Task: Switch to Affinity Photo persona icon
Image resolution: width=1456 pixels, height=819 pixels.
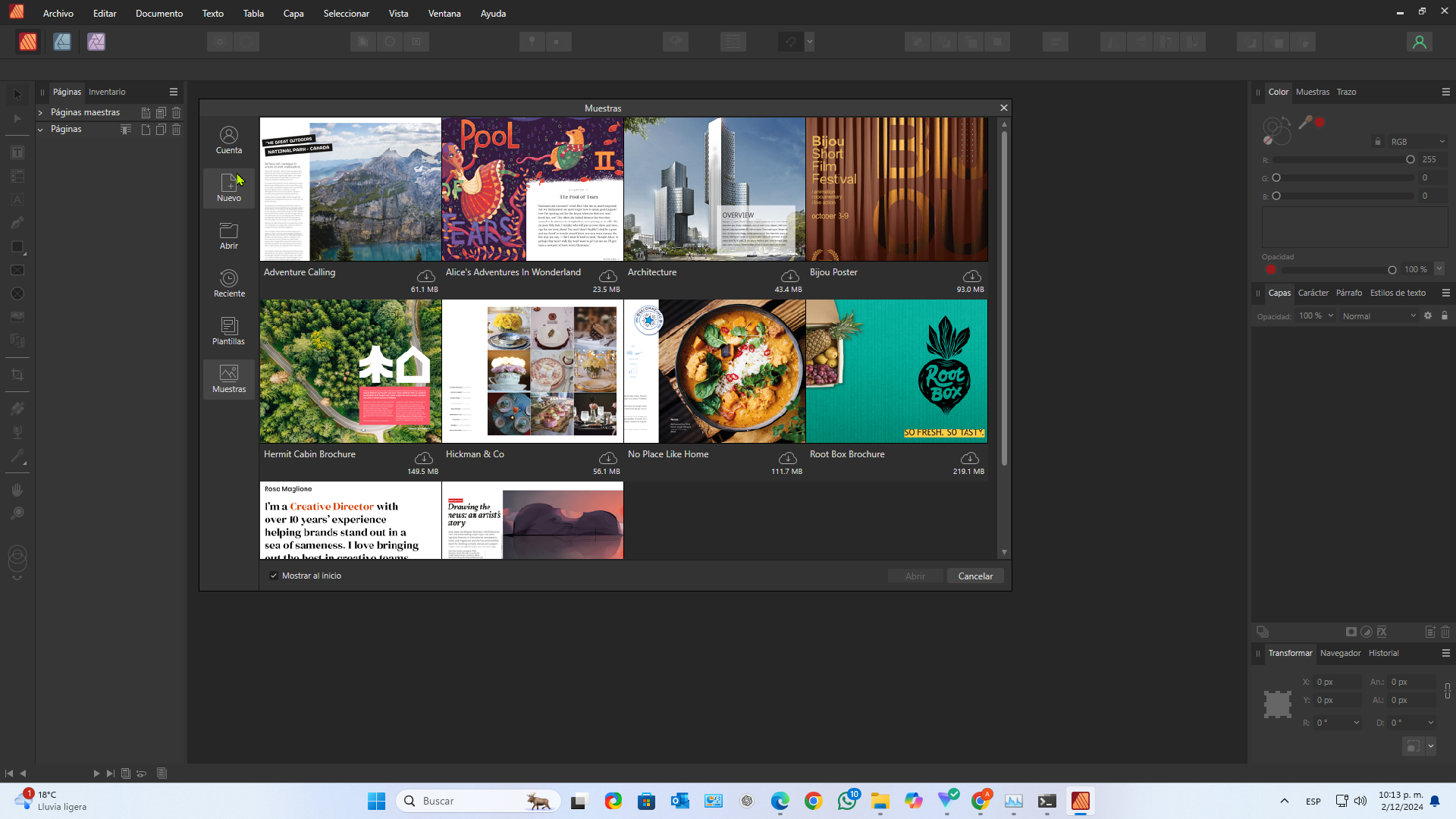Action: tap(96, 42)
